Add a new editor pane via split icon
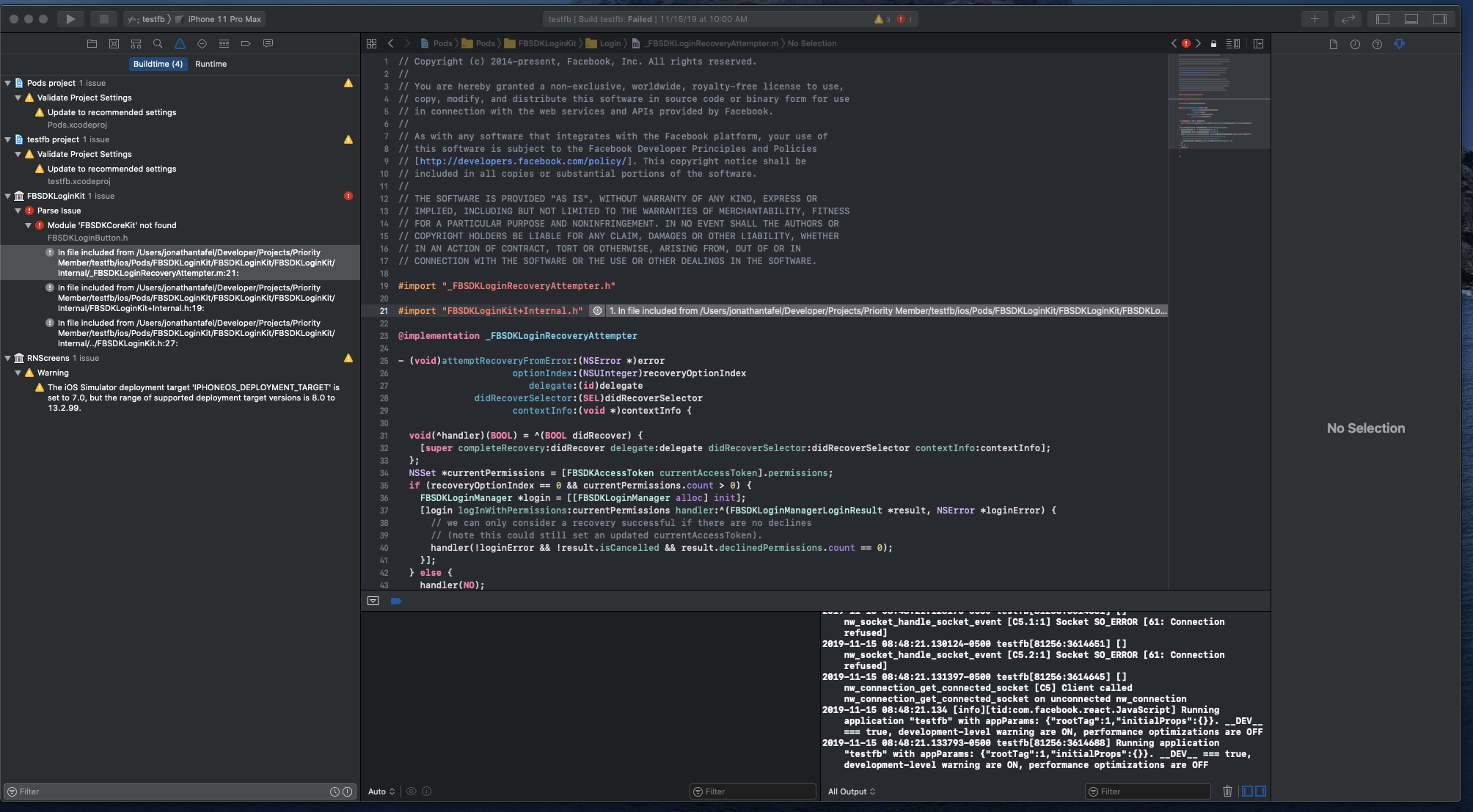The image size is (1473, 812). 1259,43
